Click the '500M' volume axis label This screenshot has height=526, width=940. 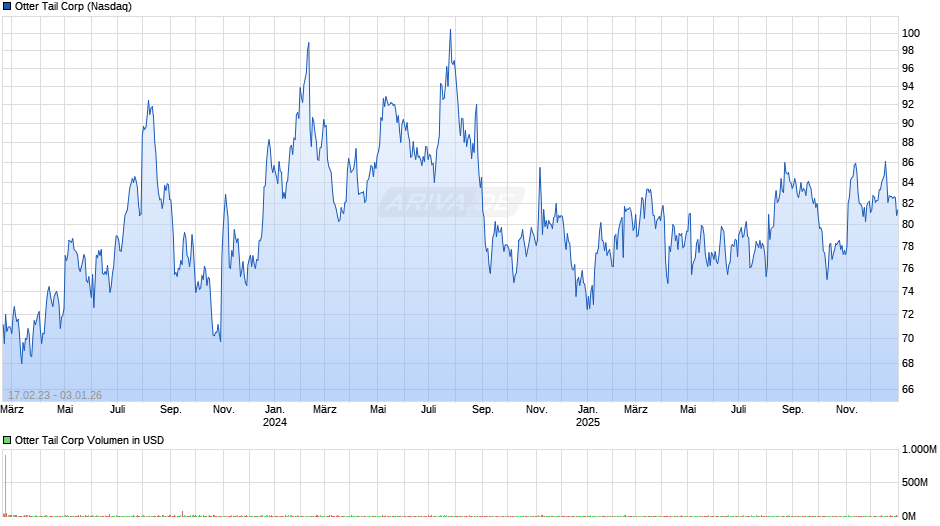click(x=914, y=483)
